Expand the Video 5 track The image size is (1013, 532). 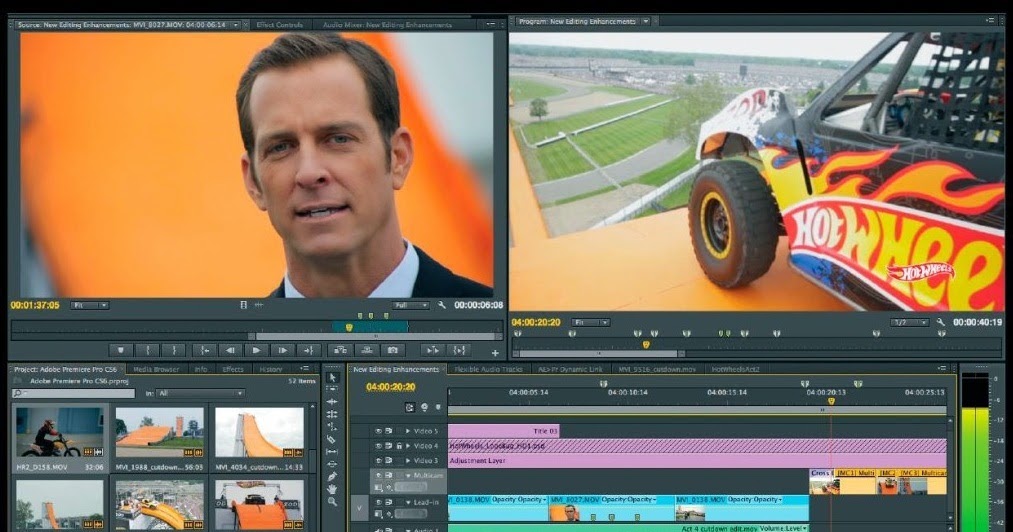(408, 431)
